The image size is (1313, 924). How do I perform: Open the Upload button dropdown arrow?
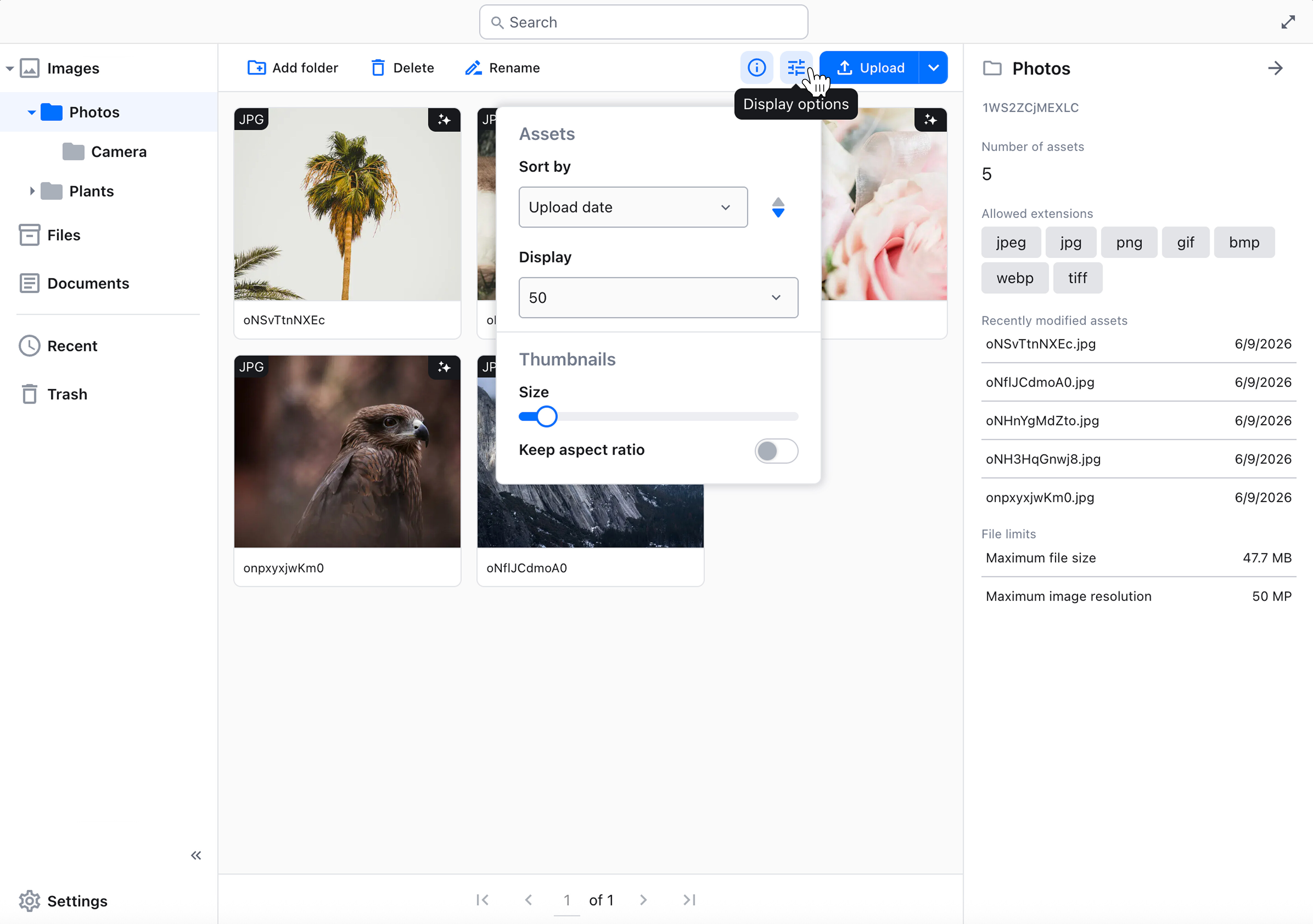(933, 67)
